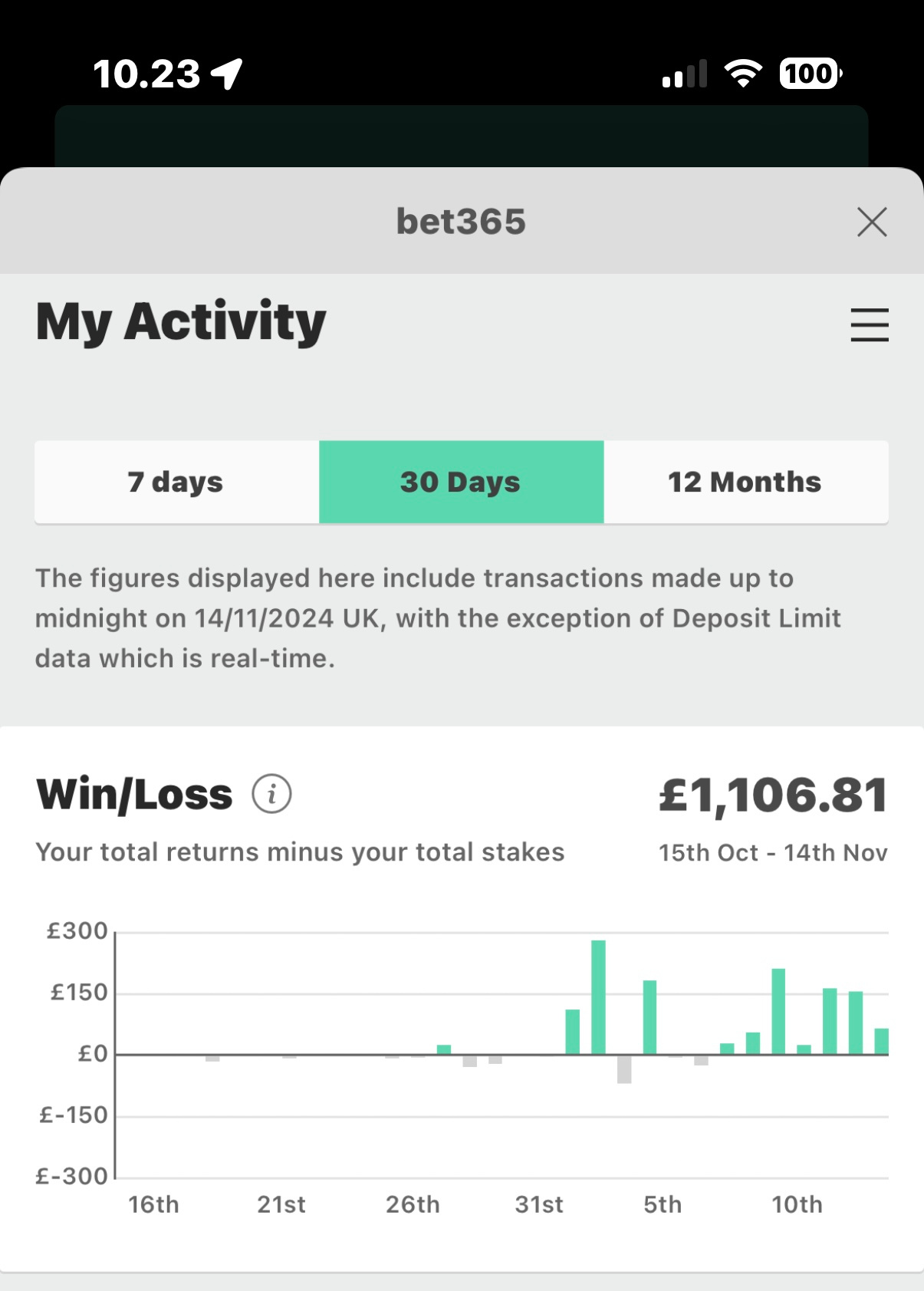Tap the 10.23 clock in status bar

point(146,74)
